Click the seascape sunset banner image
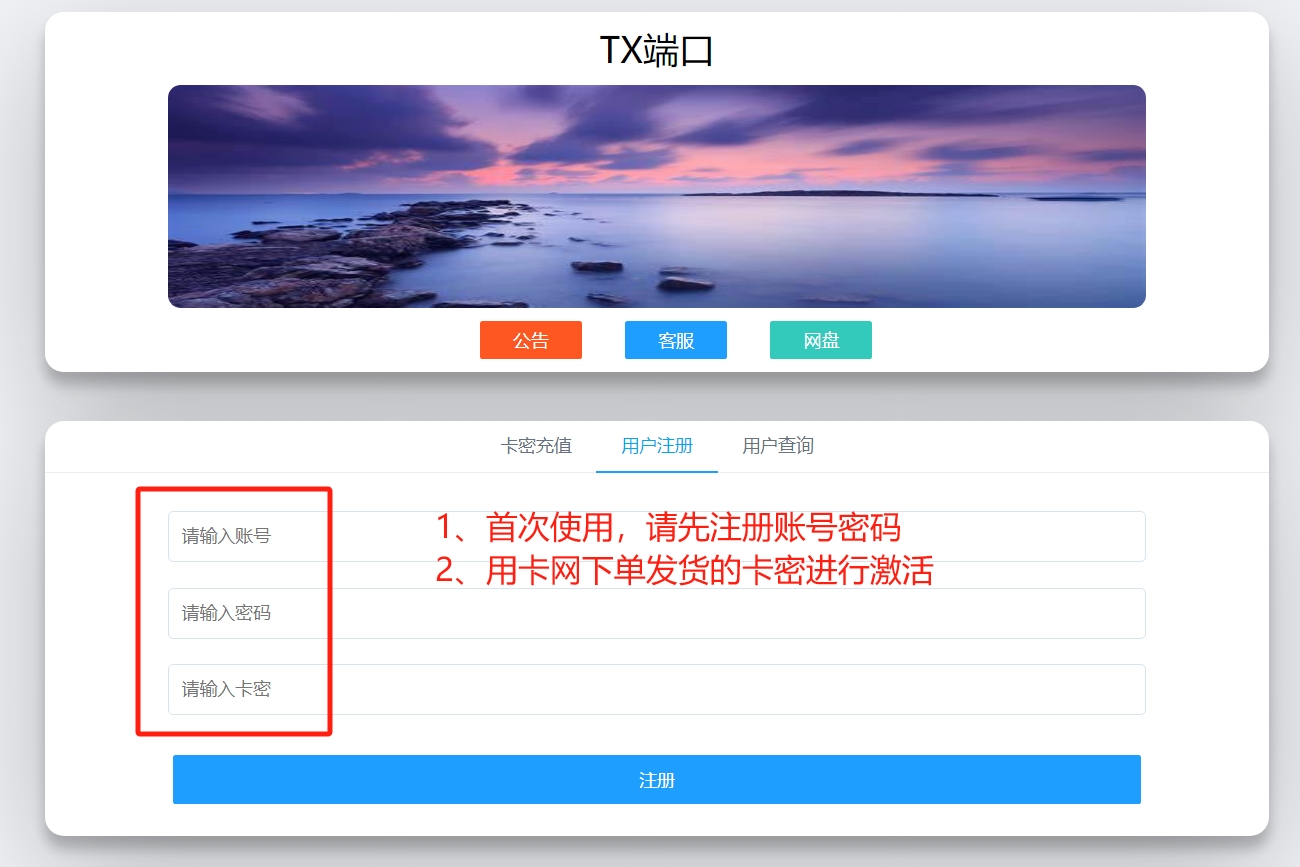The width and height of the screenshot is (1300, 867). point(657,196)
